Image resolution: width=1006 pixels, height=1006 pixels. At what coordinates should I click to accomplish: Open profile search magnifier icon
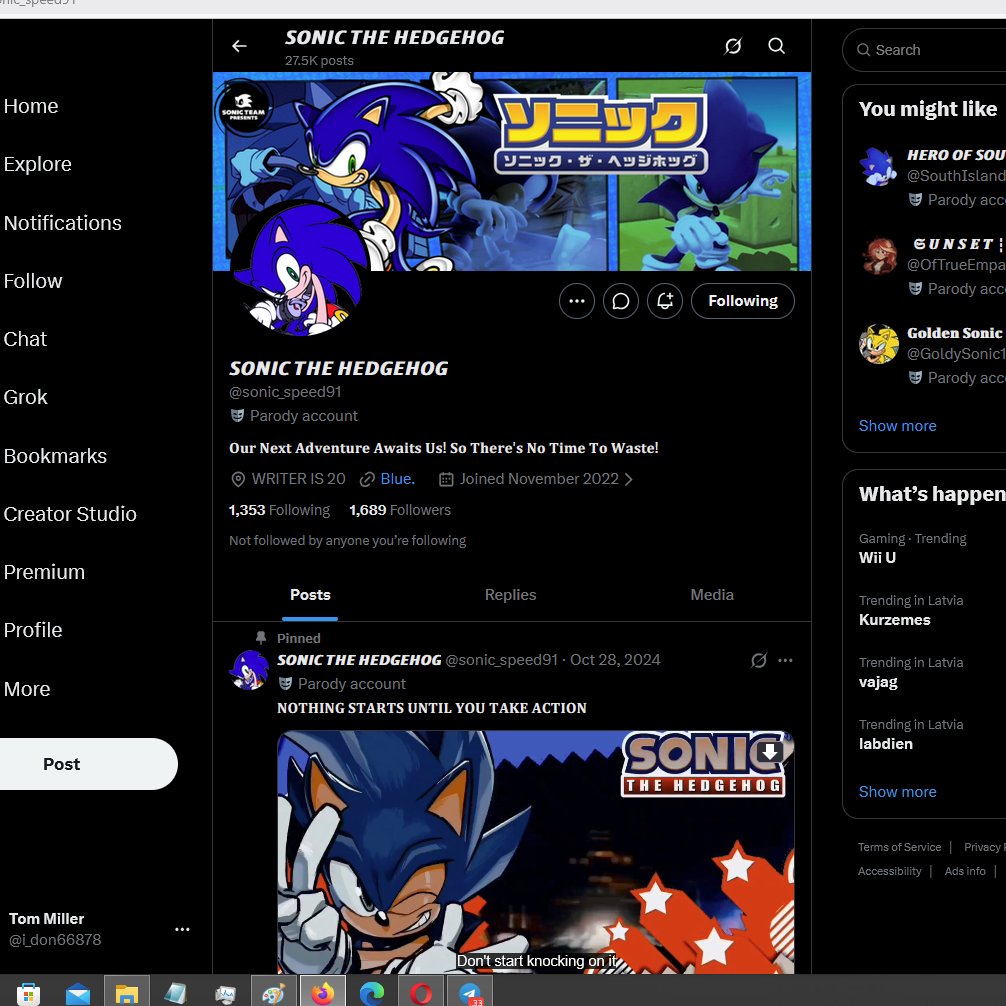[x=776, y=46]
